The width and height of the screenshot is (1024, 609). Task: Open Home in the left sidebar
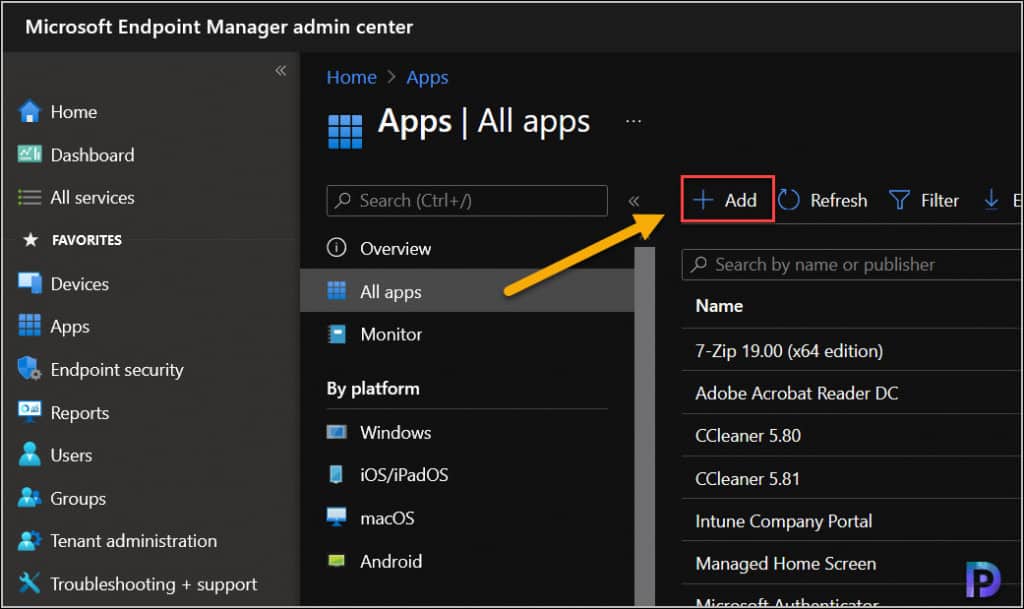tap(74, 112)
